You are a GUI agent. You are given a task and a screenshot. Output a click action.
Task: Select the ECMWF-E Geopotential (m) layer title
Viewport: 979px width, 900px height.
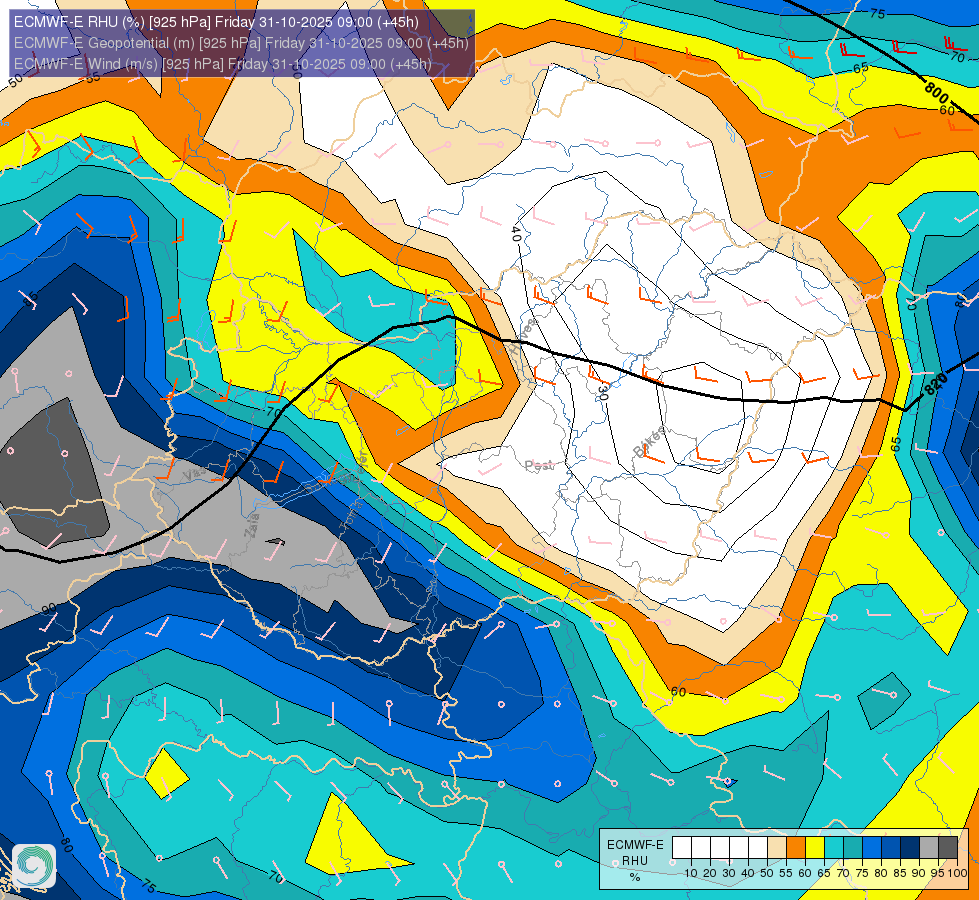tap(241, 43)
